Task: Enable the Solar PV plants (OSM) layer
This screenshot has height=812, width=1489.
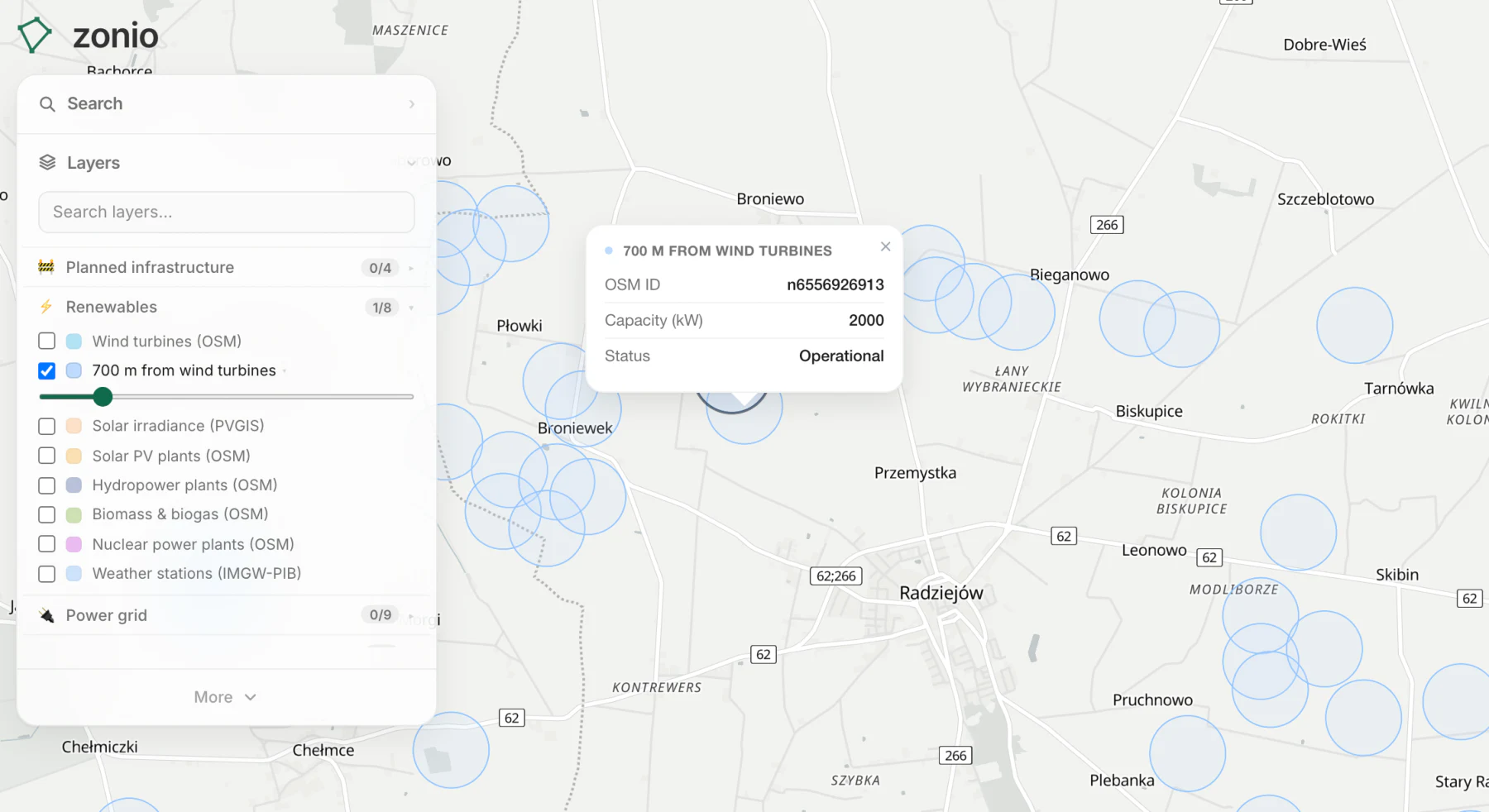Action: (47, 456)
